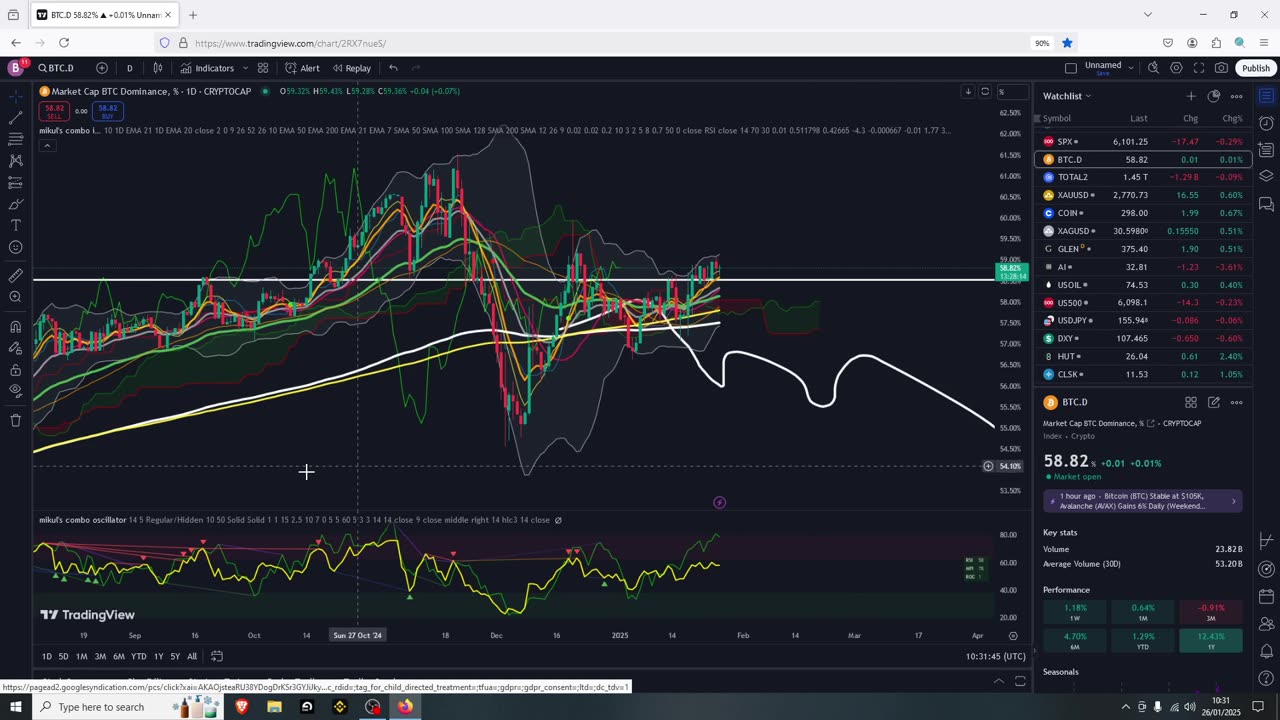Screen dimensions: 1280x720
Task: Open Bitcoin Stable at $105K news item
Action: pos(1143,501)
